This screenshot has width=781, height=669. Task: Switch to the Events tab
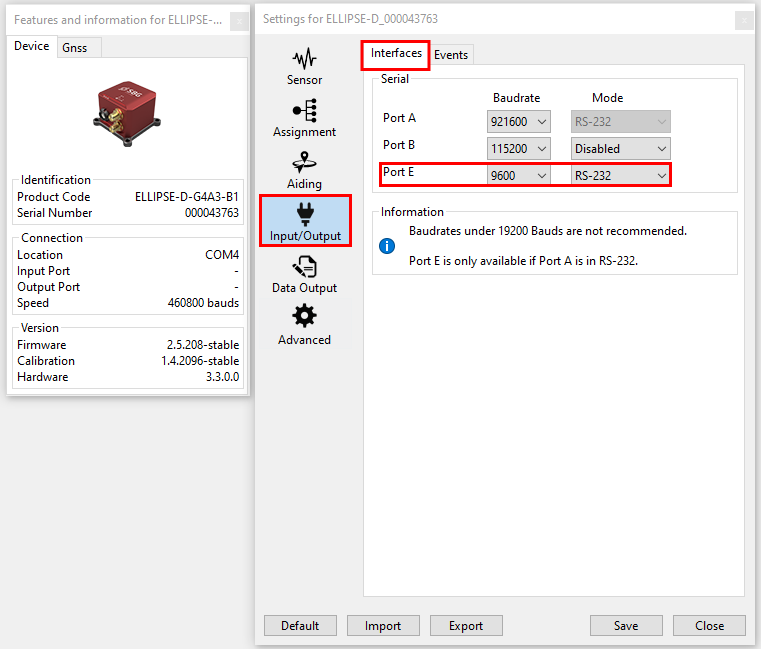pyautogui.click(x=451, y=55)
